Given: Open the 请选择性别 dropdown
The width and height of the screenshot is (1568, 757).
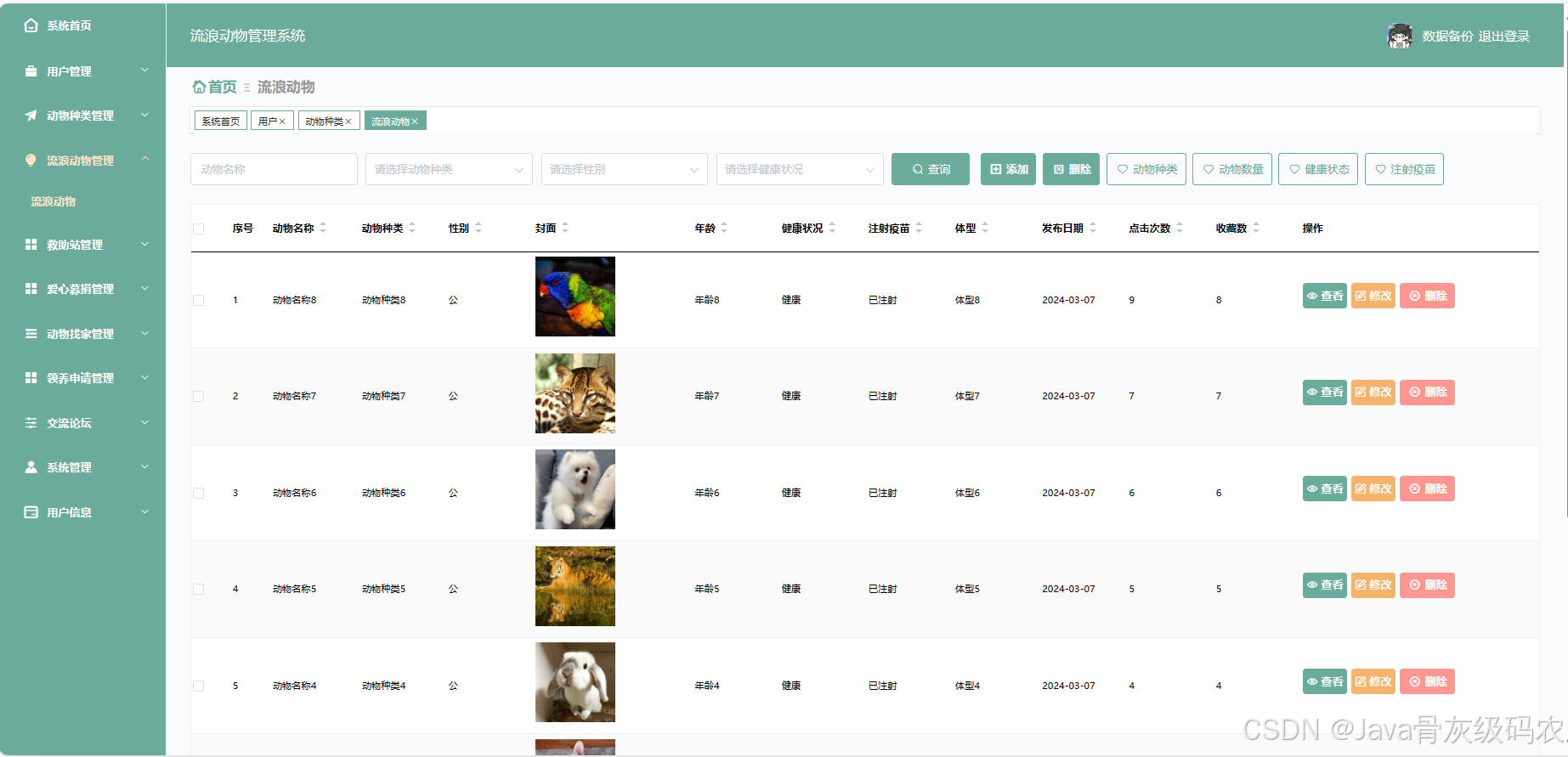Looking at the screenshot, I should [x=625, y=169].
